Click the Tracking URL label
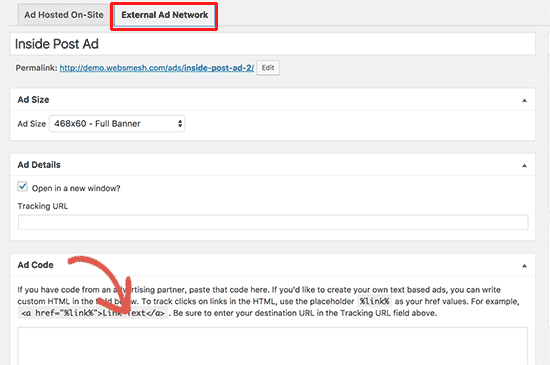This screenshot has height=365, width=550. click(x=43, y=206)
